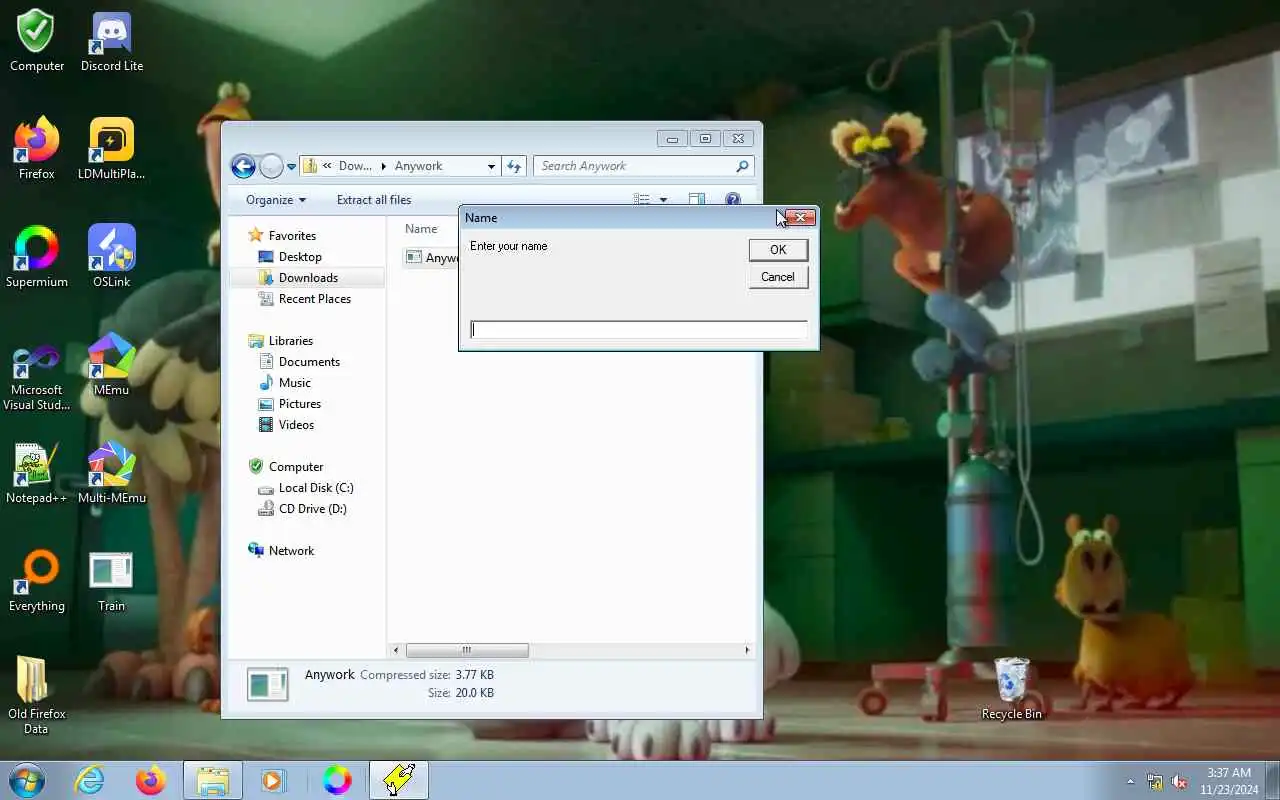Open the Organize menu
The height and width of the screenshot is (800, 1280).
point(276,200)
